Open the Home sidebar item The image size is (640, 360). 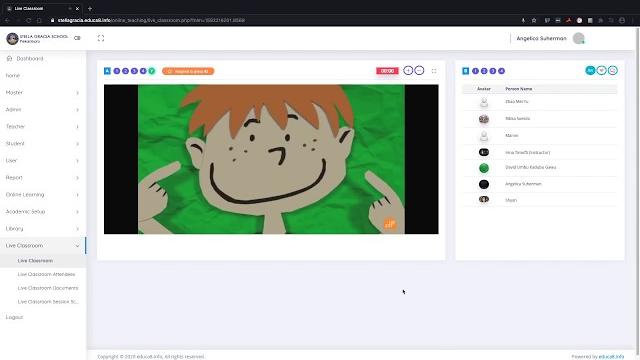[43, 76]
